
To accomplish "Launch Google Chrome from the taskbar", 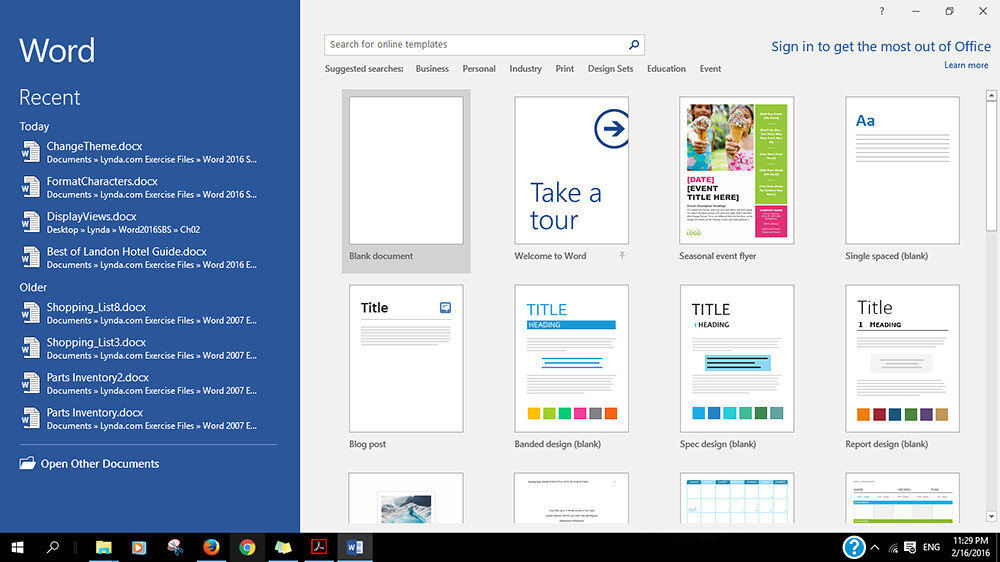I will [247, 547].
